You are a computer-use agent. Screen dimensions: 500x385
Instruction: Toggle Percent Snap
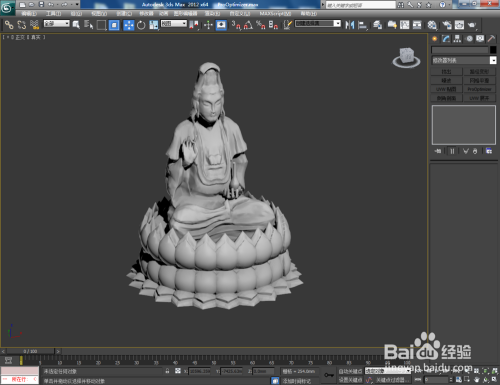[261, 25]
